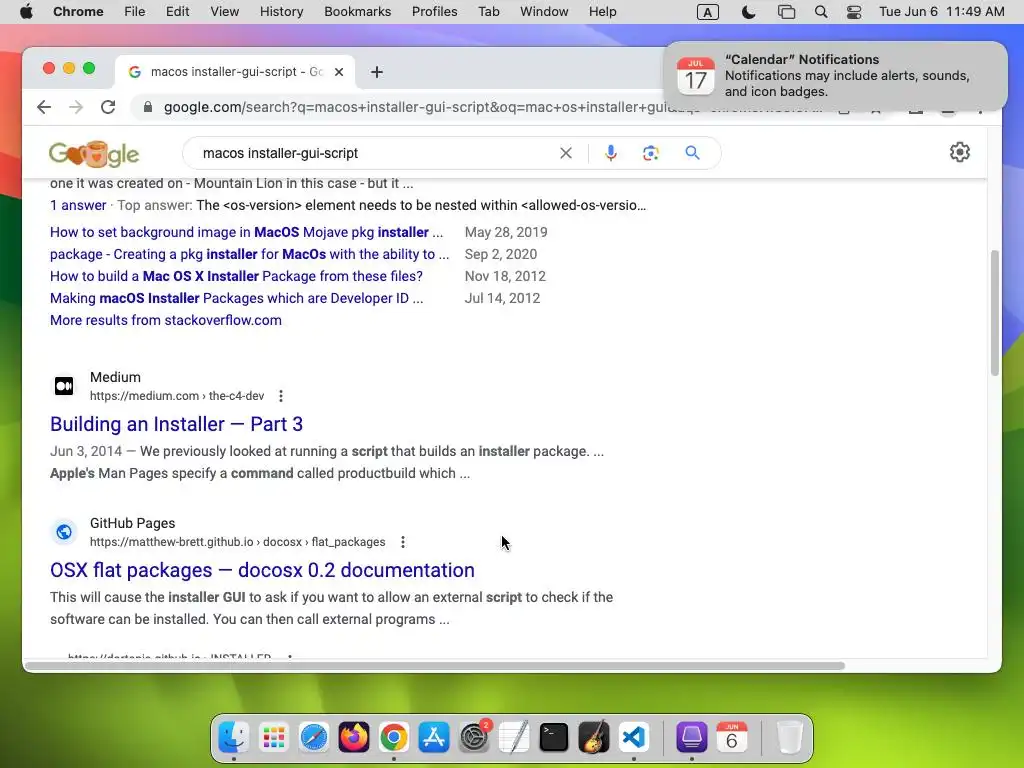Clear the search box with the X icon
The height and width of the screenshot is (768, 1024).
click(x=566, y=153)
